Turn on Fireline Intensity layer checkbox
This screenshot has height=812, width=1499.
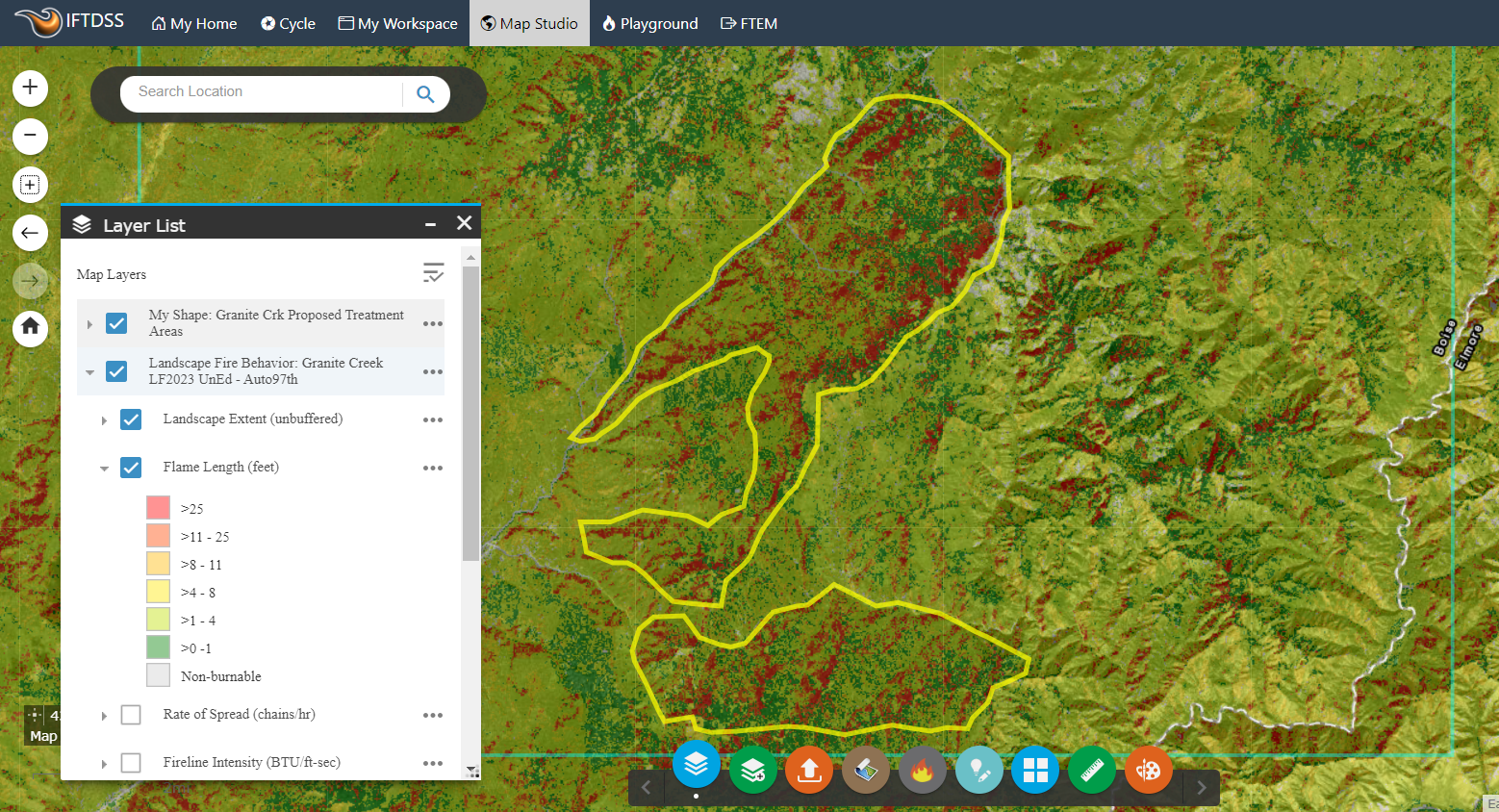click(131, 763)
